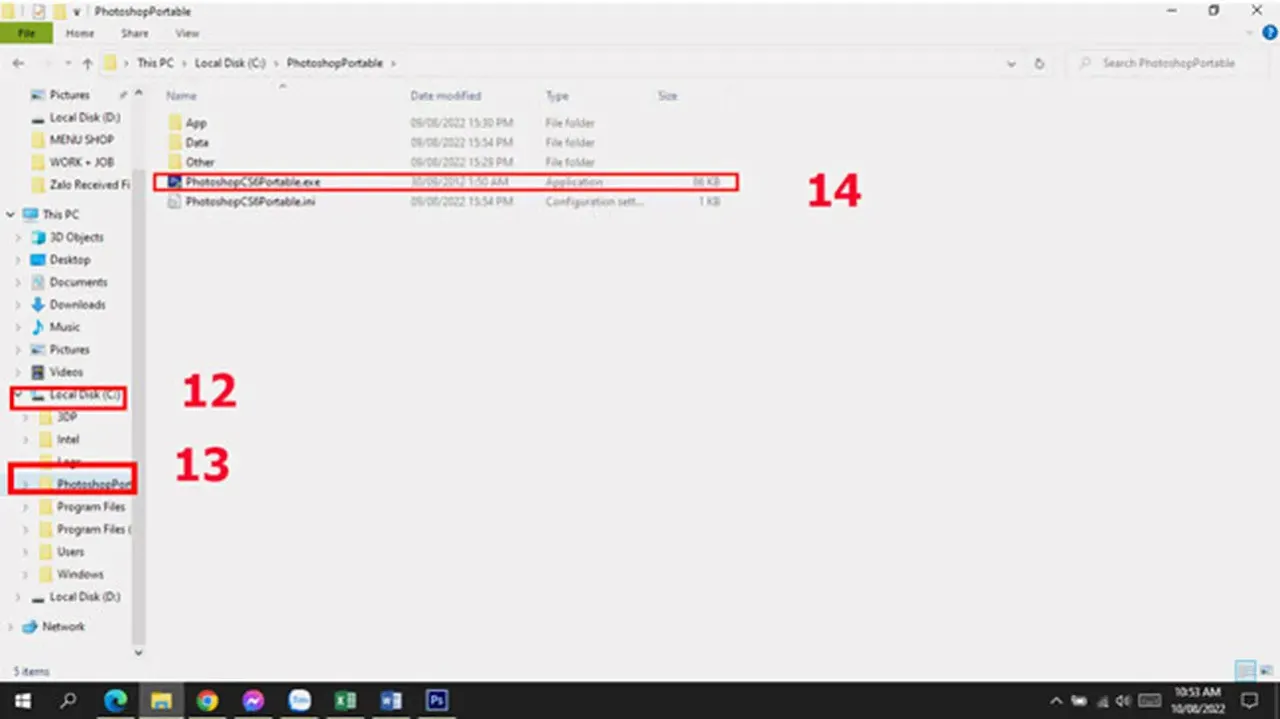Screen dimensions: 1280x719
Task: Expand the Downloads node arrow
Action: click(x=17, y=305)
